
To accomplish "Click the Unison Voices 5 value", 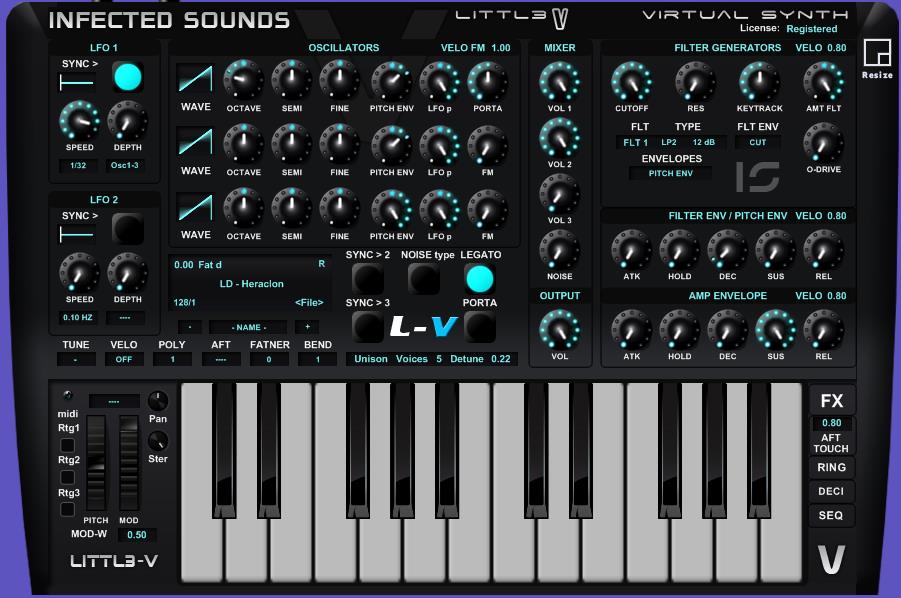I will click(x=438, y=359).
